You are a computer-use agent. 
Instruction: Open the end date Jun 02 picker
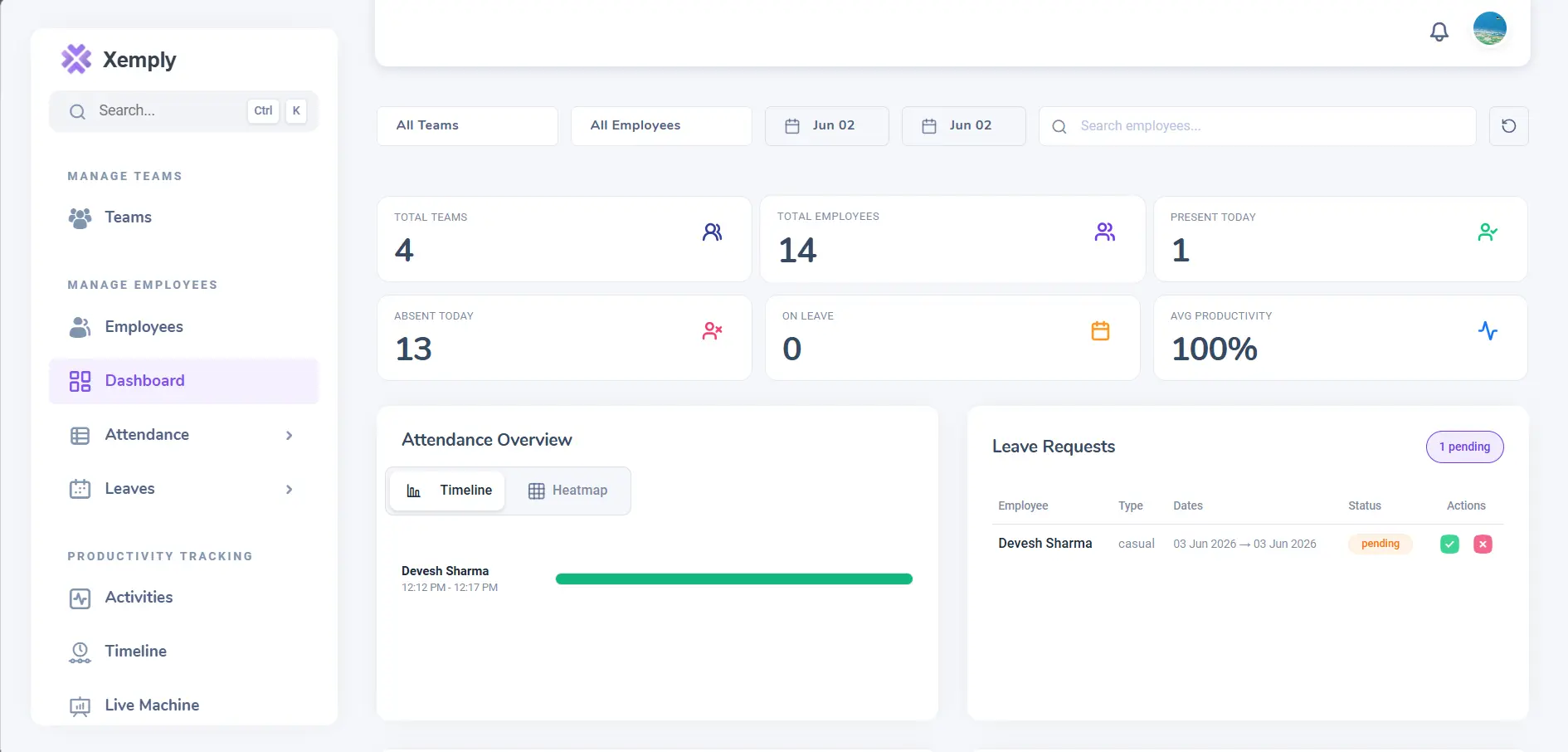[964, 126]
